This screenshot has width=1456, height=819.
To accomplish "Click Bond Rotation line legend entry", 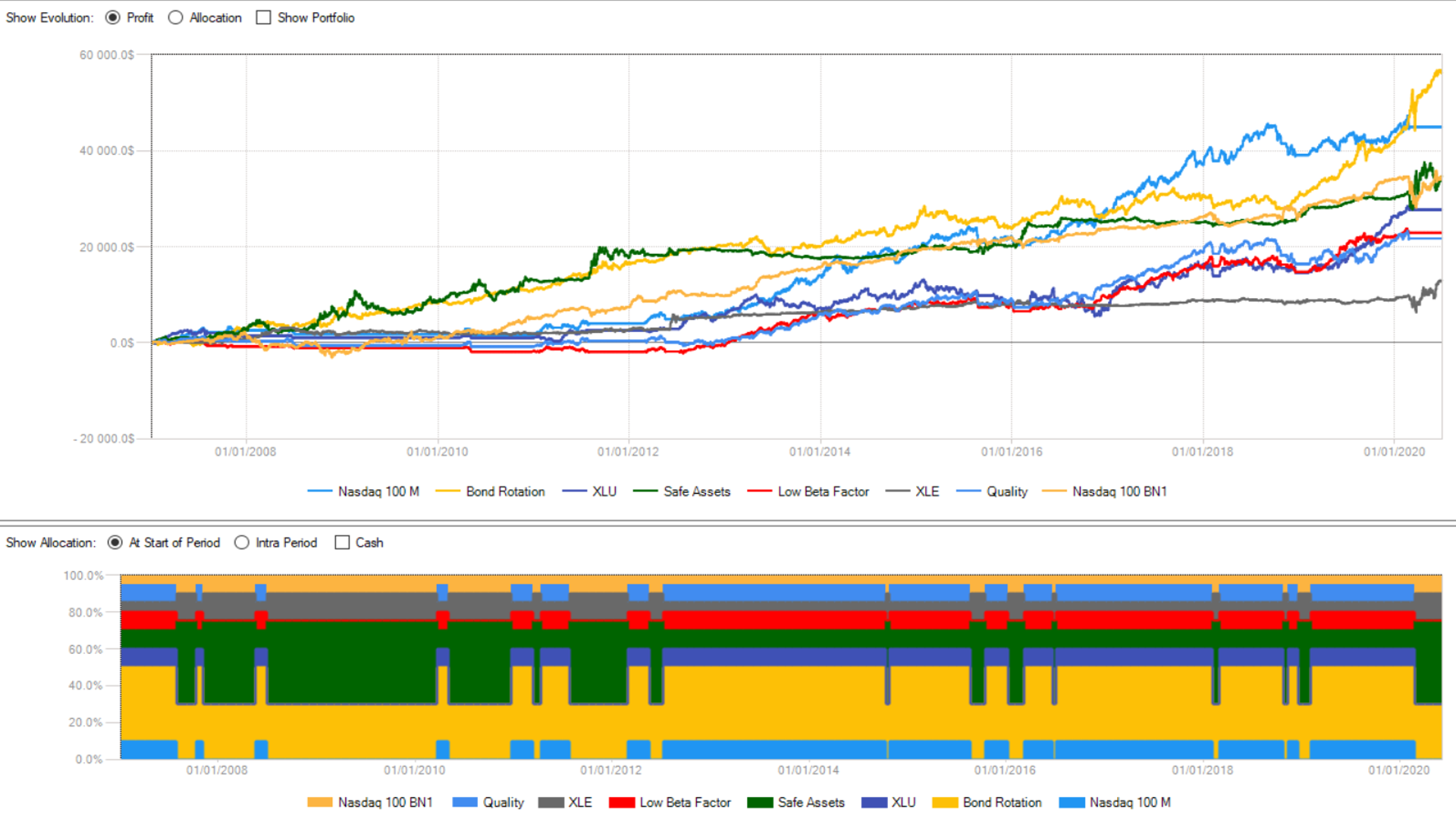I will 491,491.
